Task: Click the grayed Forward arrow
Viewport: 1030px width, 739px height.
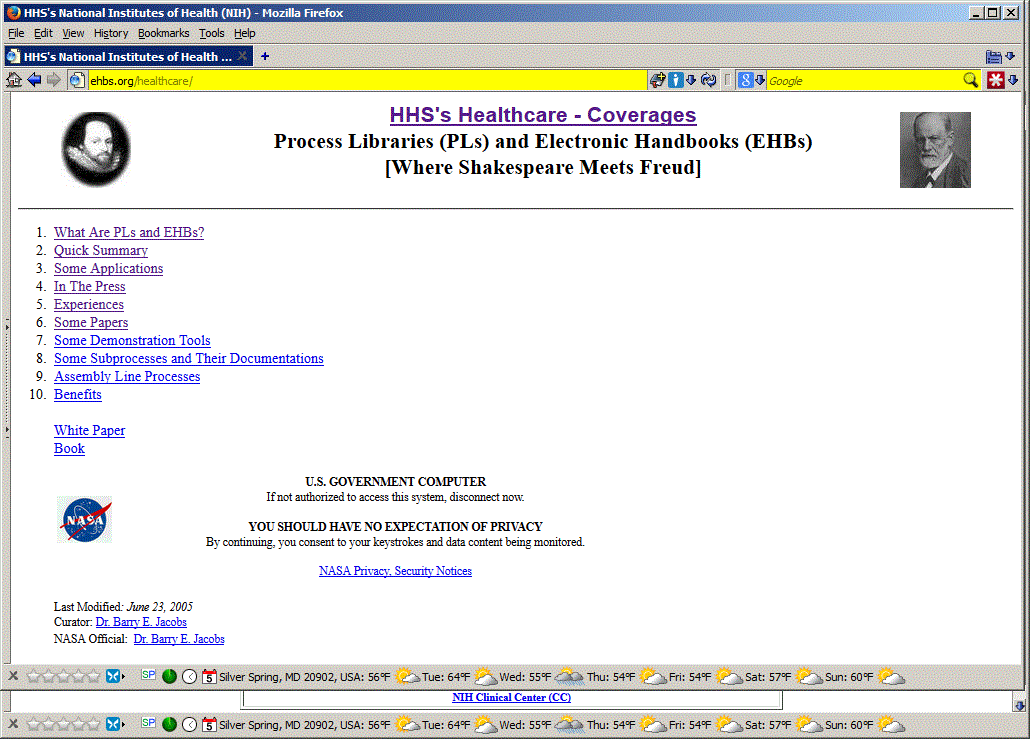Action: pyautogui.click(x=53, y=80)
